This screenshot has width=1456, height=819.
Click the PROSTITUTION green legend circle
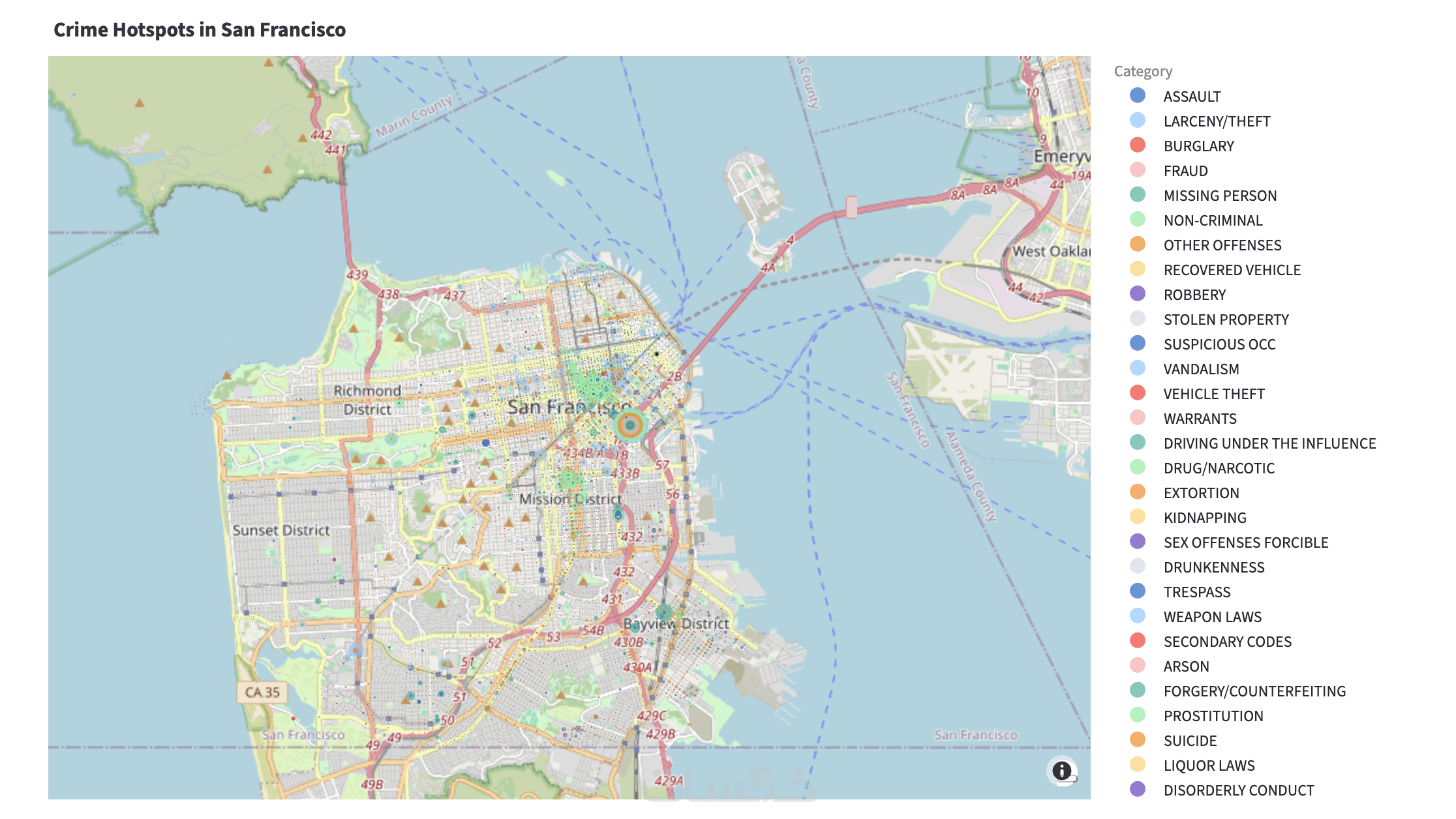point(1138,715)
